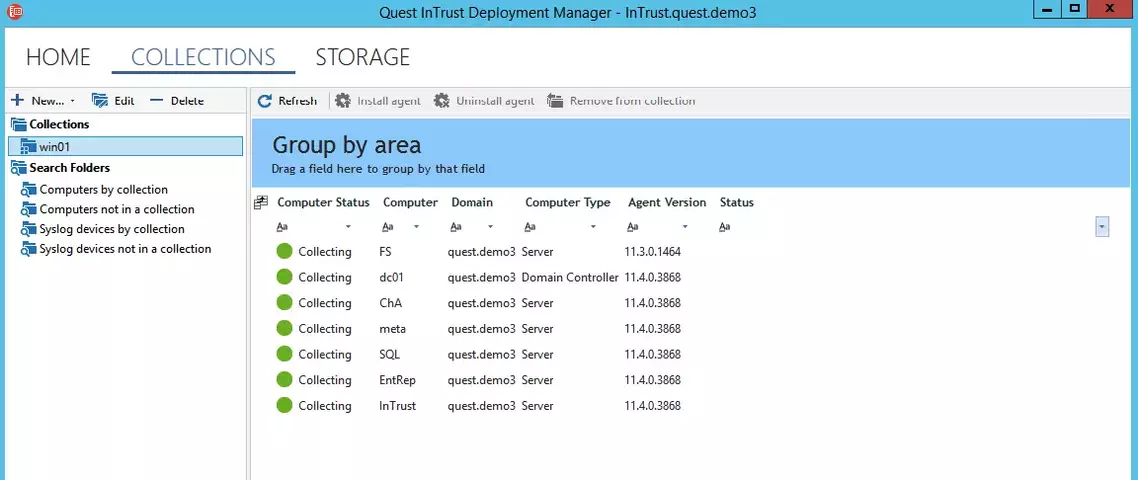Click the Remove from collection label
This screenshot has height=480, width=1138.
632,101
